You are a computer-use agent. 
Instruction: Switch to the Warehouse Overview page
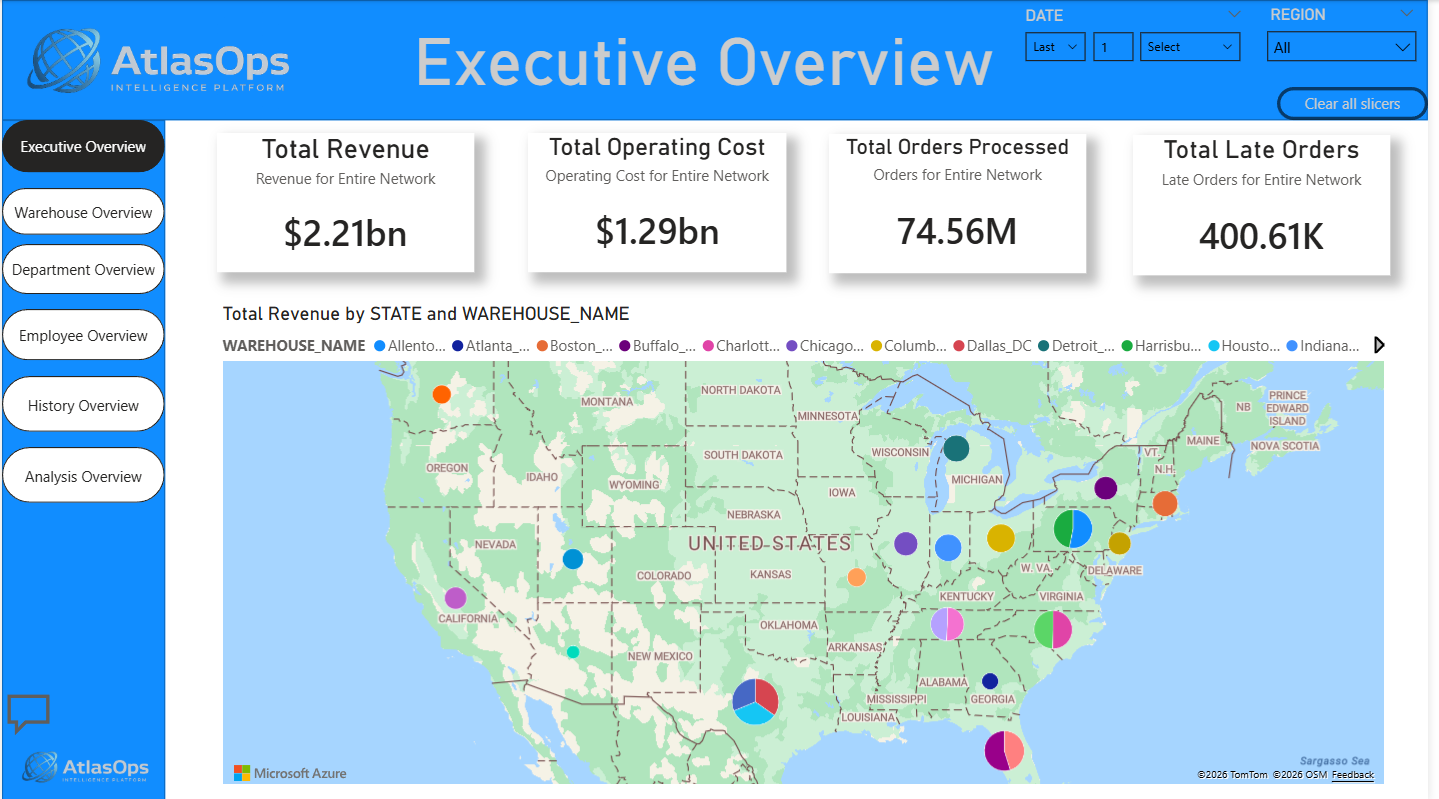83,211
